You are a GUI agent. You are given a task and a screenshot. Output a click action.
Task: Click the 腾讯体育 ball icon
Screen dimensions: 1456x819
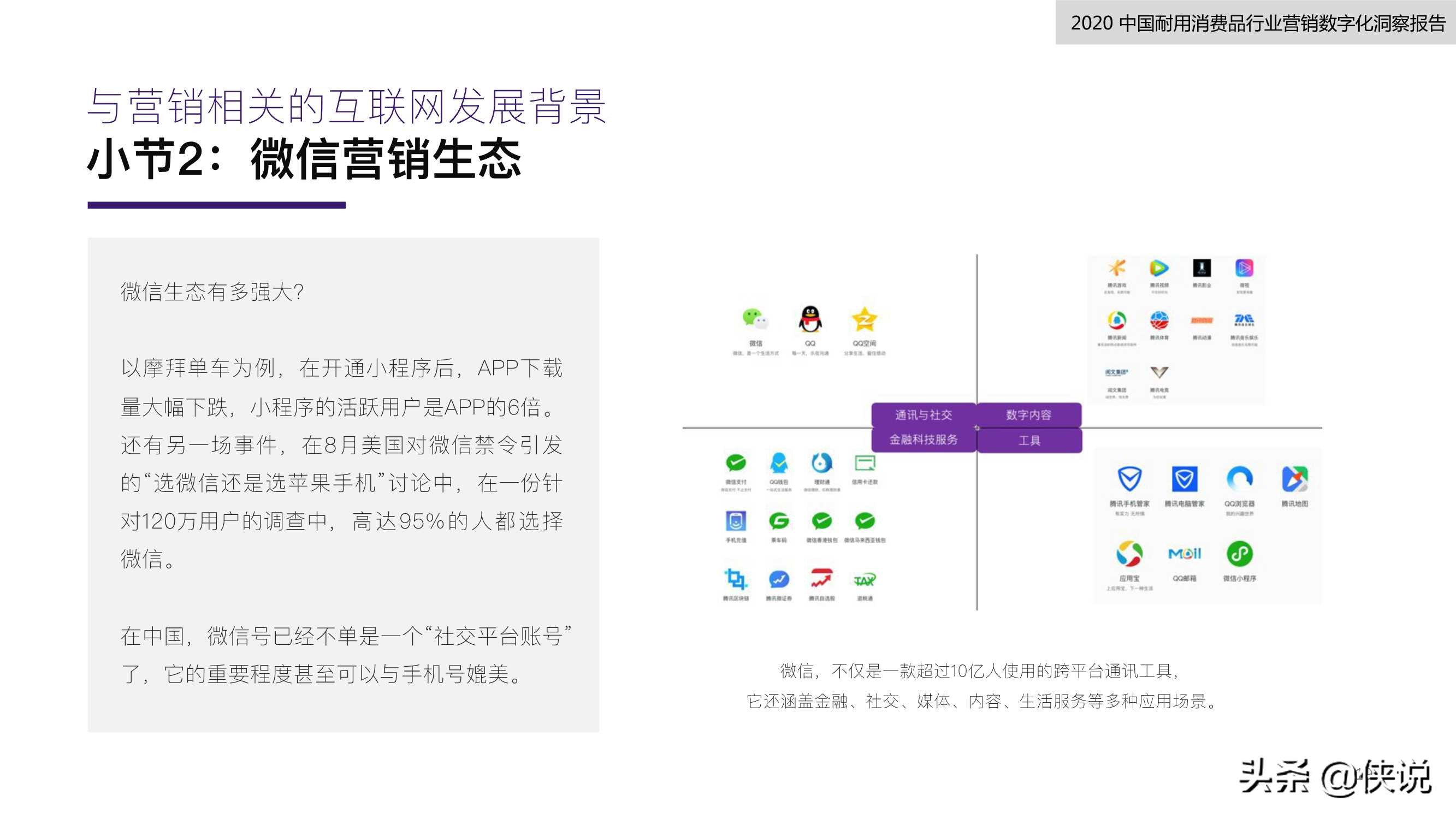pyautogui.click(x=1159, y=321)
